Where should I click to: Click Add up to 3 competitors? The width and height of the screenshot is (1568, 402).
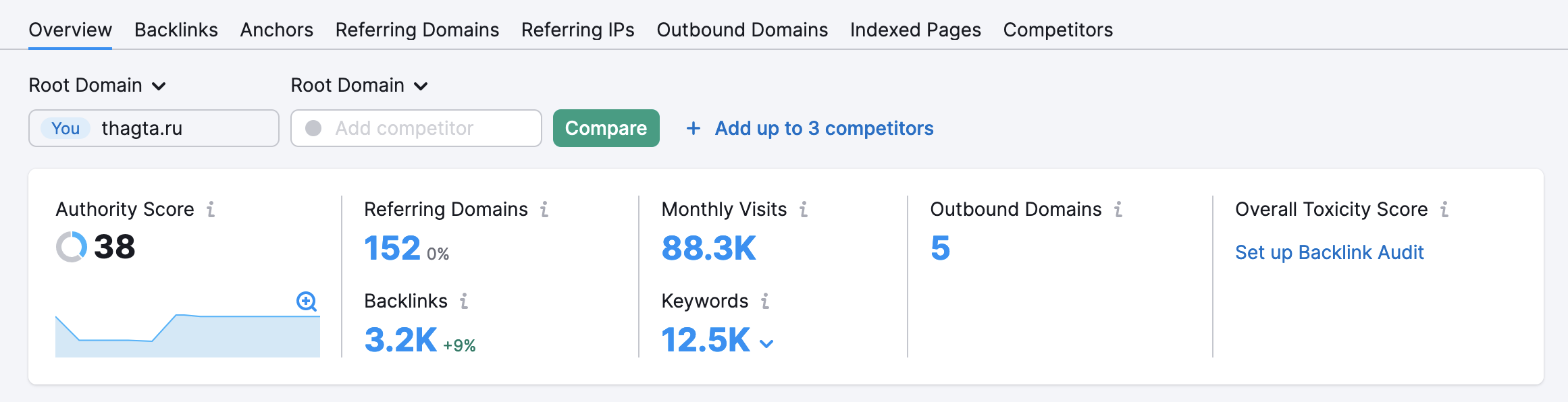click(x=810, y=128)
